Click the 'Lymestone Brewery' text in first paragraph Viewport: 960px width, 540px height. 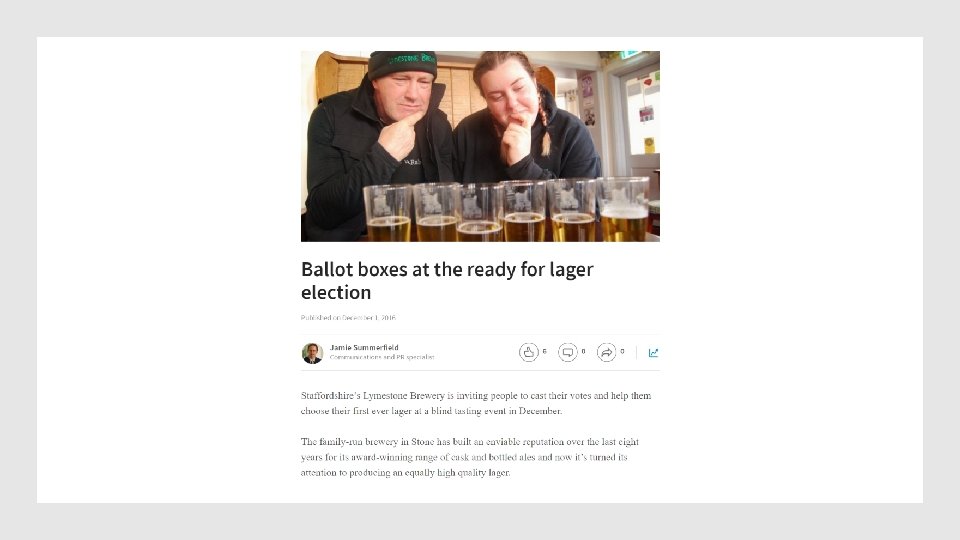coord(403,396)
